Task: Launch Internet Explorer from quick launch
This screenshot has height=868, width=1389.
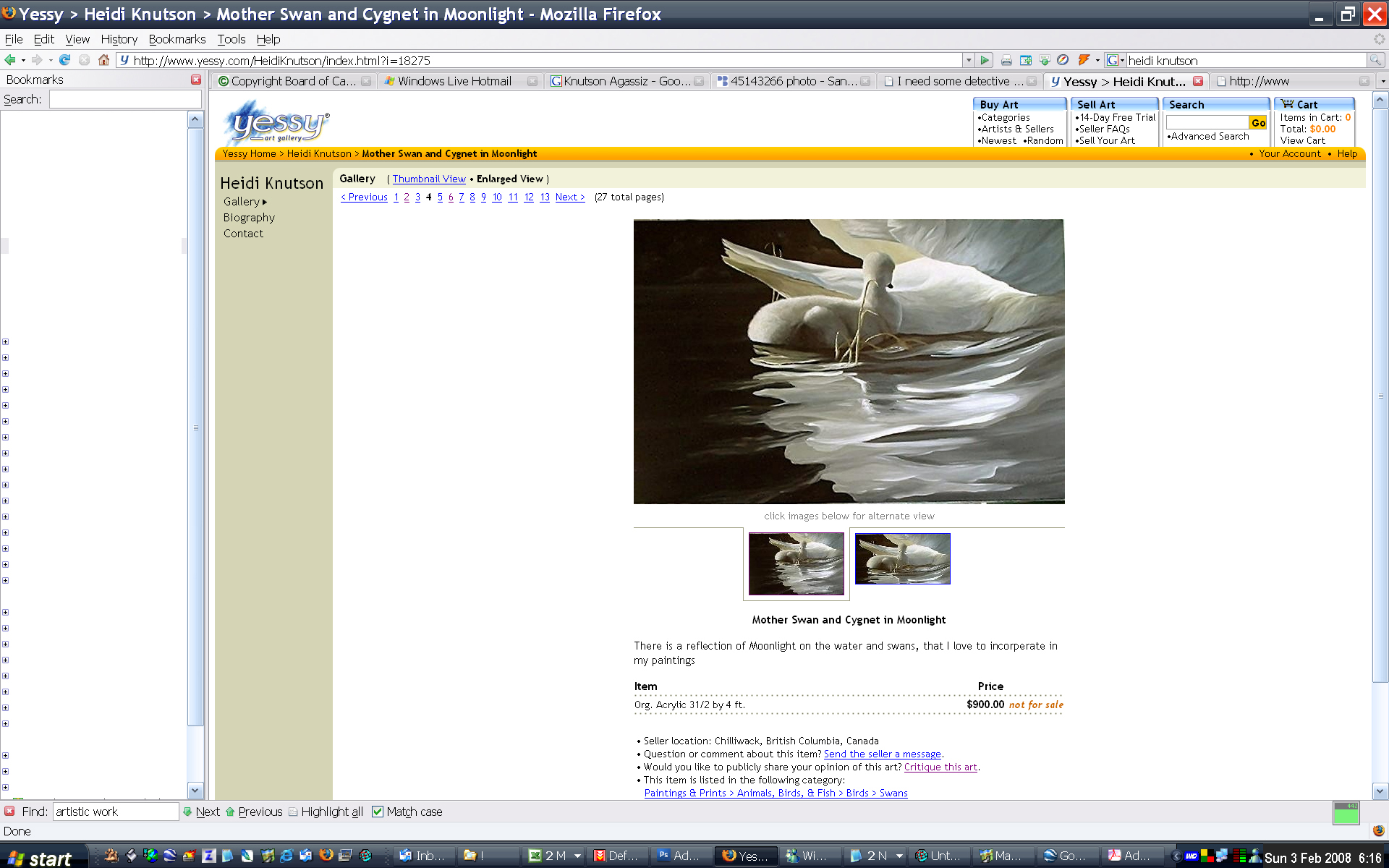Action: (x=286, y=856)
